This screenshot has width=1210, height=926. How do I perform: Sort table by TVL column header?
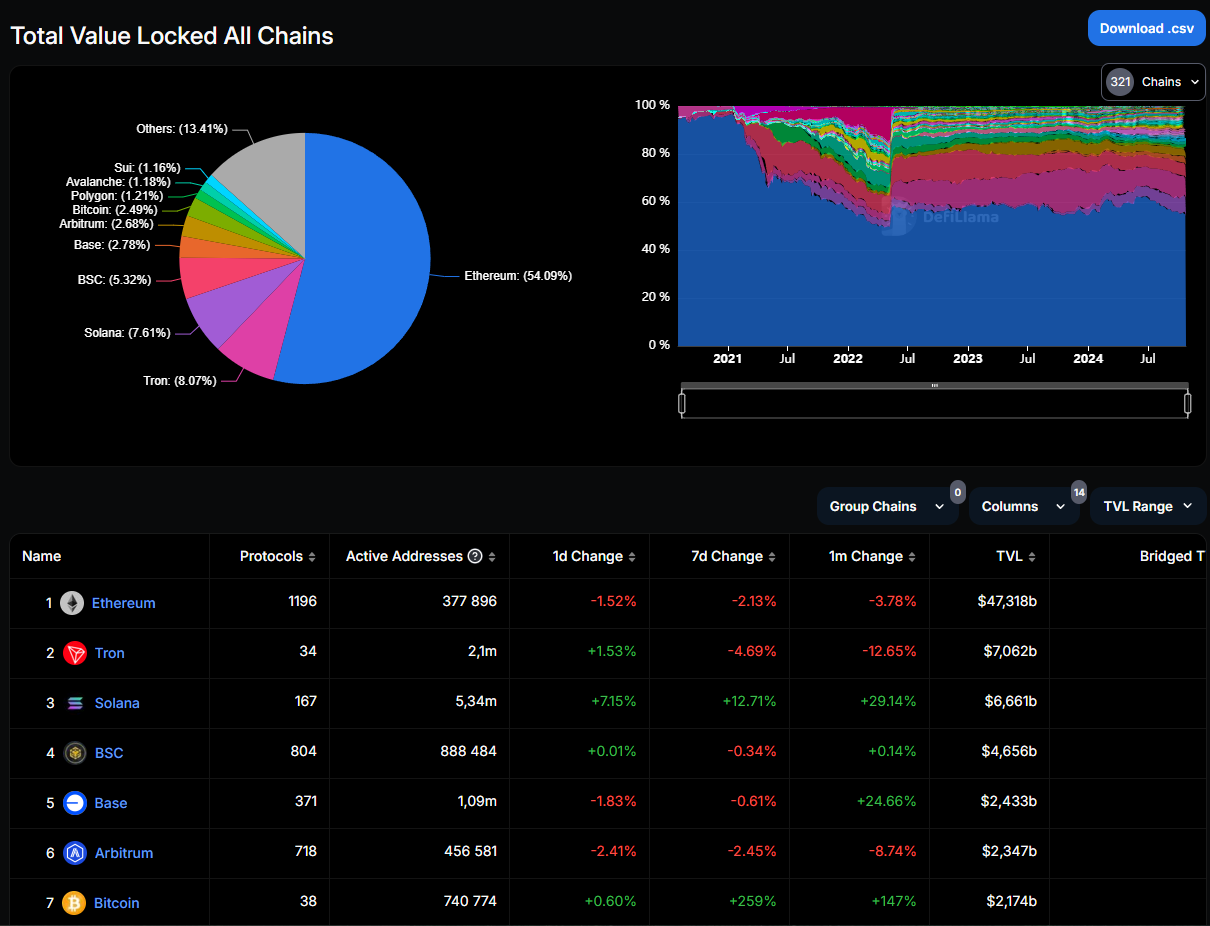coord(1014,556)
